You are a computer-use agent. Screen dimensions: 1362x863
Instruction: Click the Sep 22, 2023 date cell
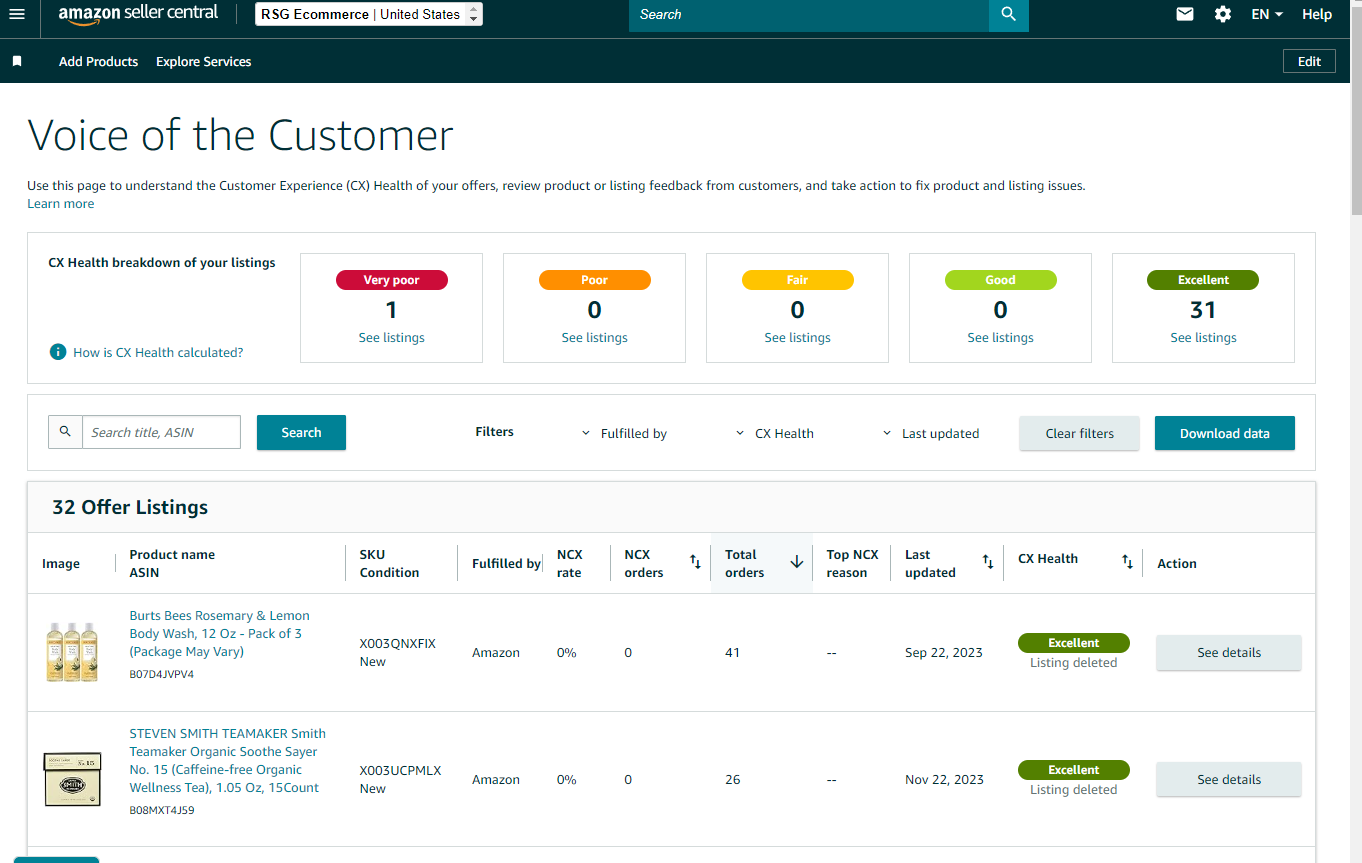tap(944, 653)
